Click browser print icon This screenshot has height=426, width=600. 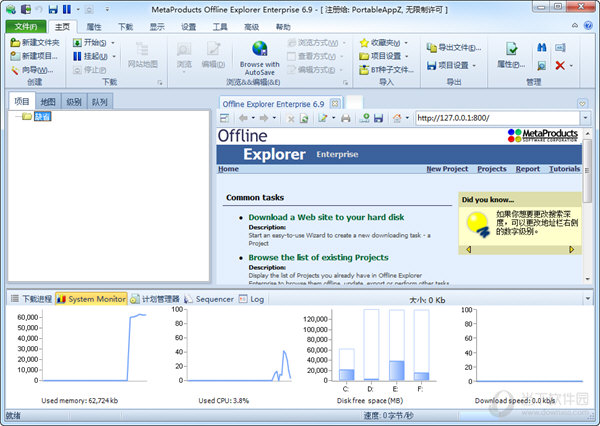point(346,118)
